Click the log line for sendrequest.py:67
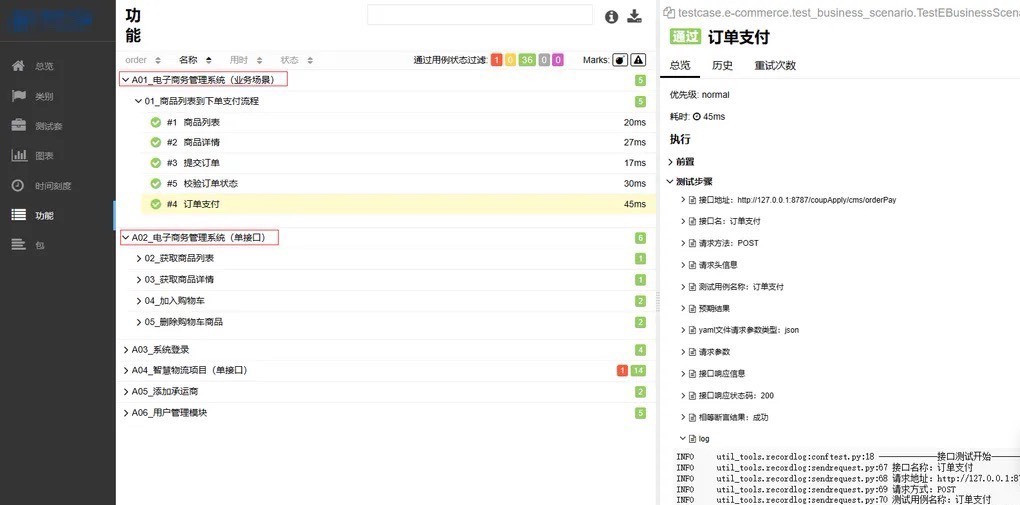 tap(825, 467)
